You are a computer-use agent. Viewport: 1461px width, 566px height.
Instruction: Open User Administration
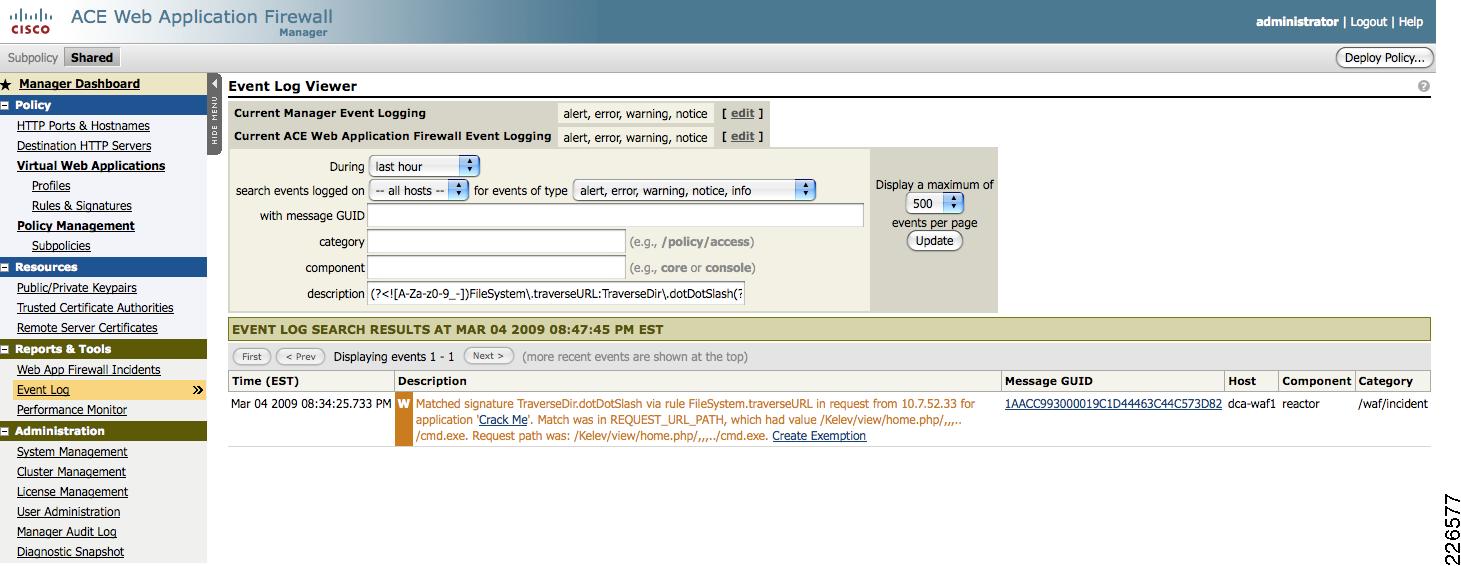68,512
